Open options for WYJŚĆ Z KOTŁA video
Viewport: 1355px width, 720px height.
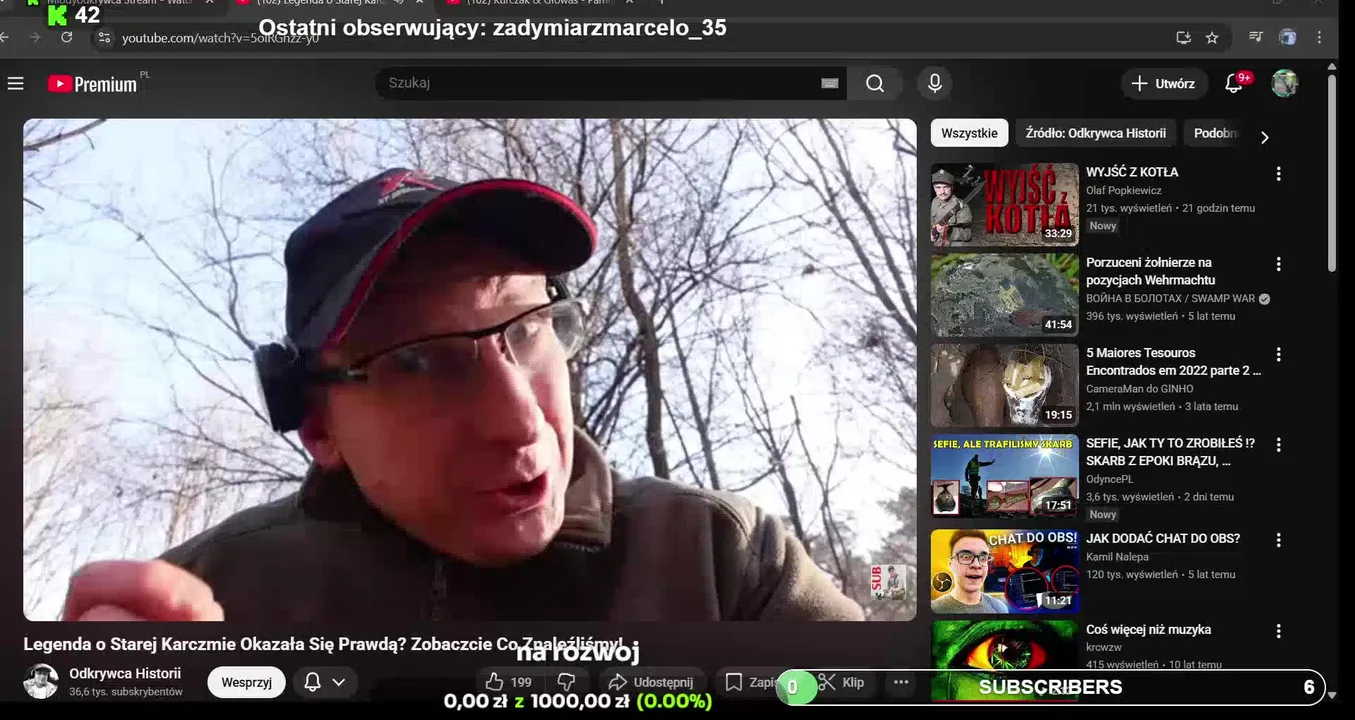(1278, 173)
